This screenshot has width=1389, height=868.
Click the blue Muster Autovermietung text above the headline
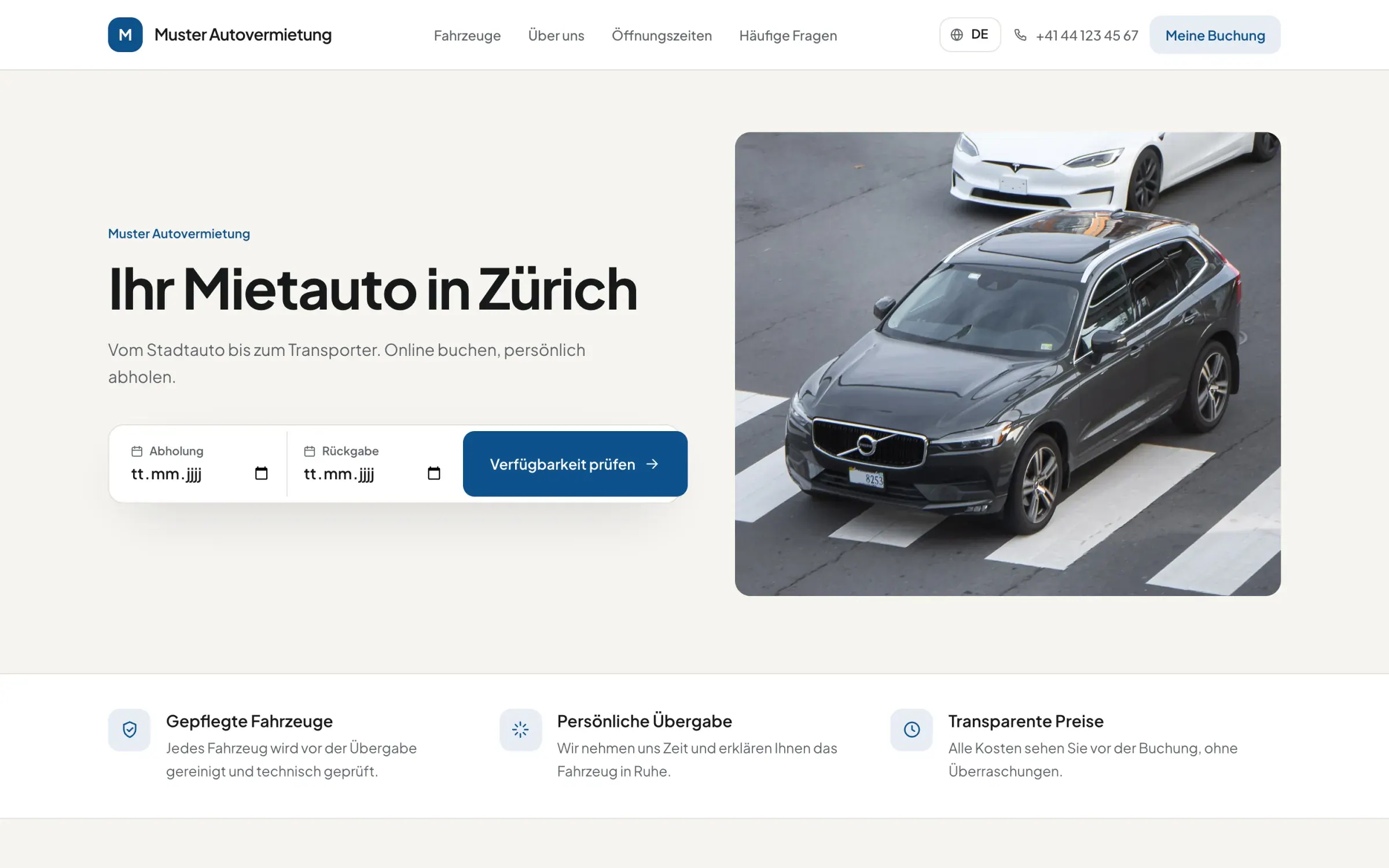pyautogui.click(x=179, y=234)
